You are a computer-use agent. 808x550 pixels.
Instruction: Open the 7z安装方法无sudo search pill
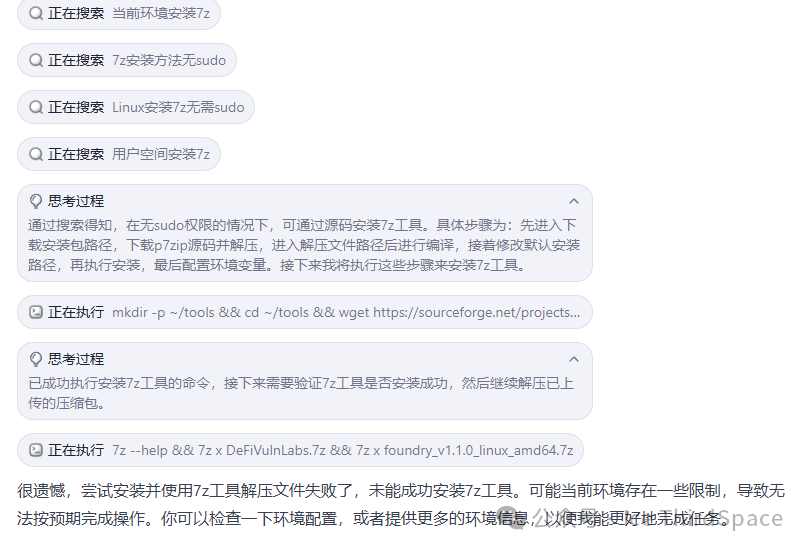(127, 60)
